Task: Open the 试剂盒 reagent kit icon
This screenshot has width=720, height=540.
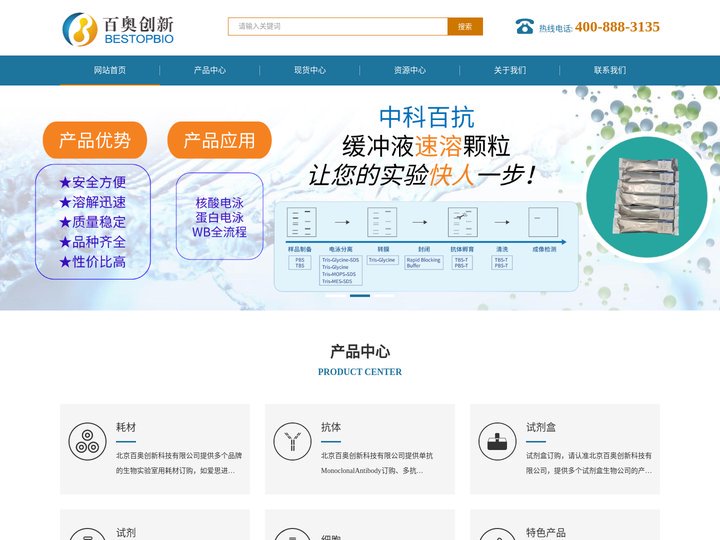Action: coord(497,441)
